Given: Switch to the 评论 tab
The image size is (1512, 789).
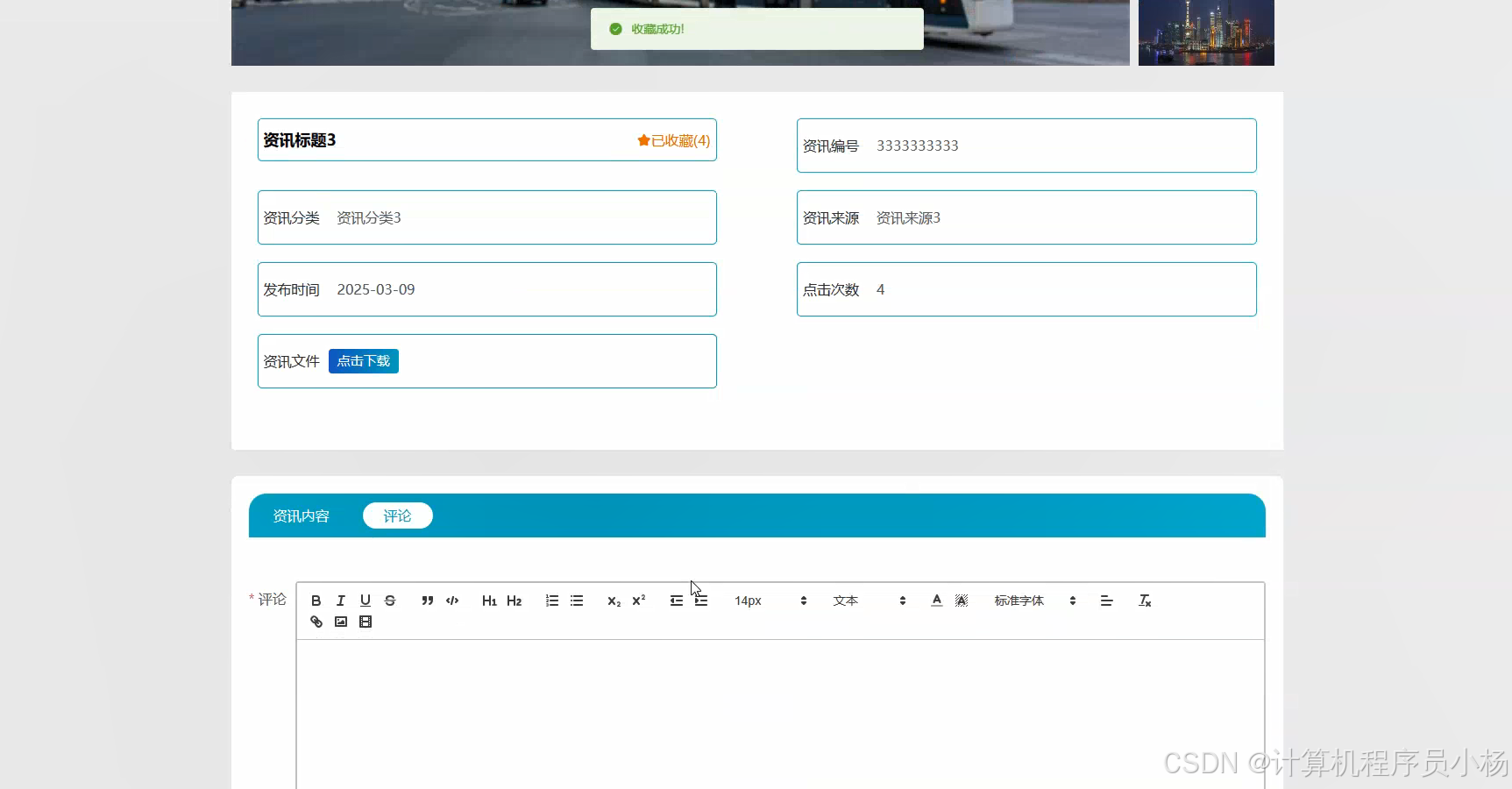Looking at the screenshot, I should pos(397,515).
